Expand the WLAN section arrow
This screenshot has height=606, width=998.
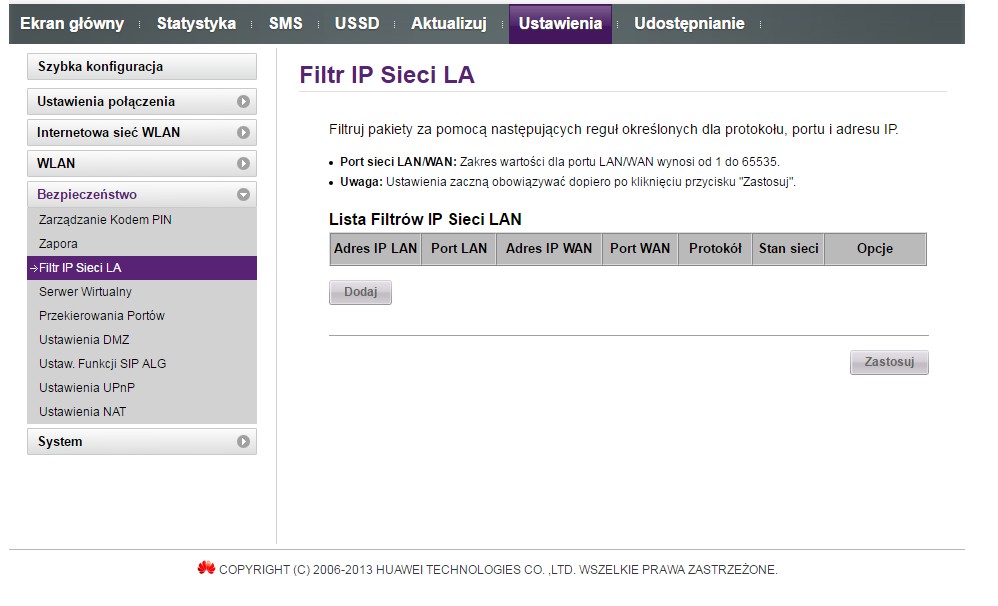(x=243, y=164)
